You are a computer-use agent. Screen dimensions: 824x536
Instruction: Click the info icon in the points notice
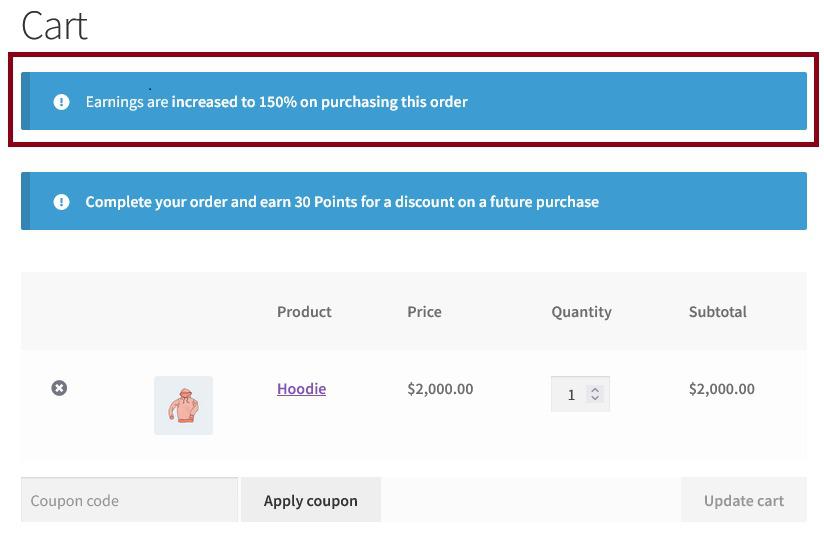pos(61,201)
